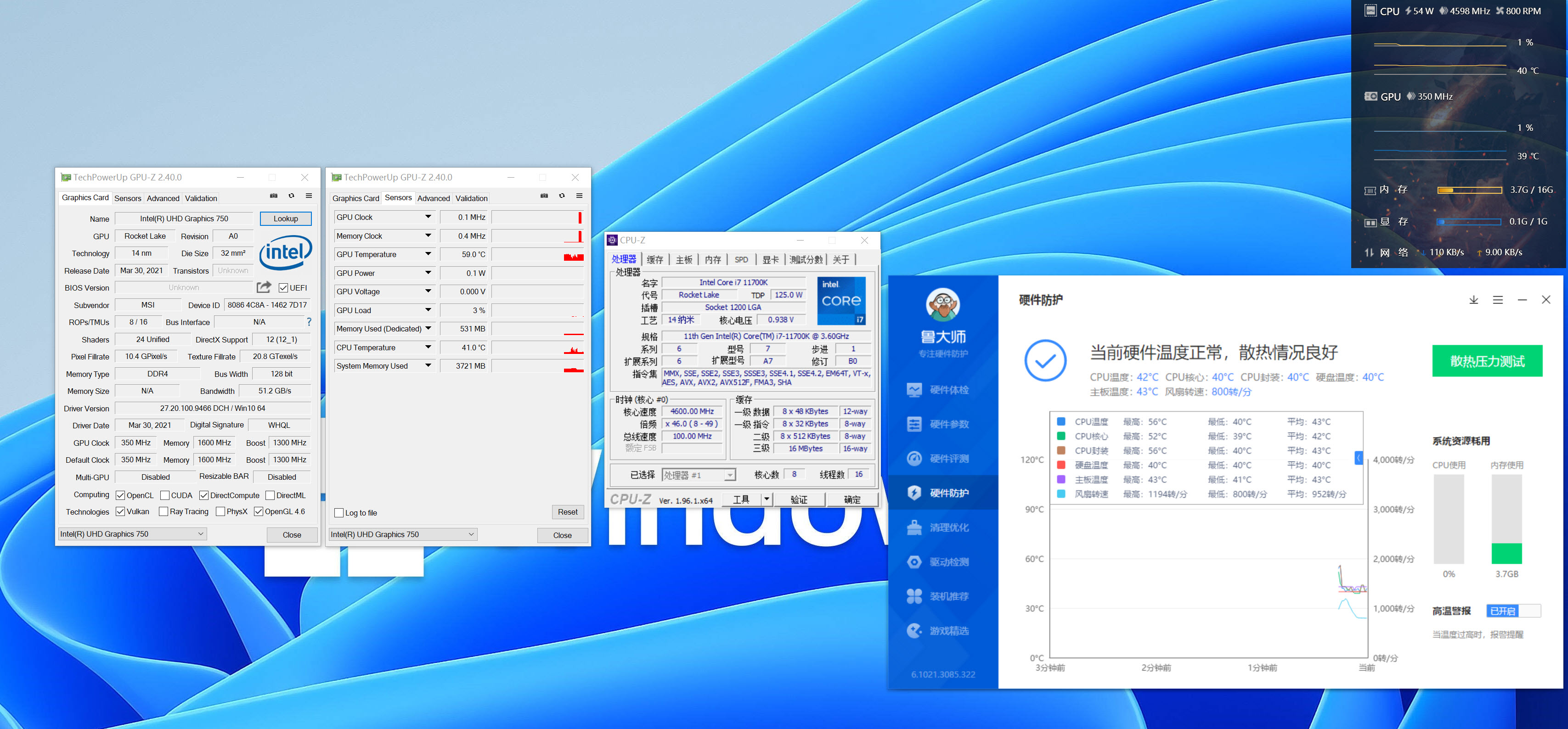Switch to the 内存 tab in CPU-Z

[712, 260]
